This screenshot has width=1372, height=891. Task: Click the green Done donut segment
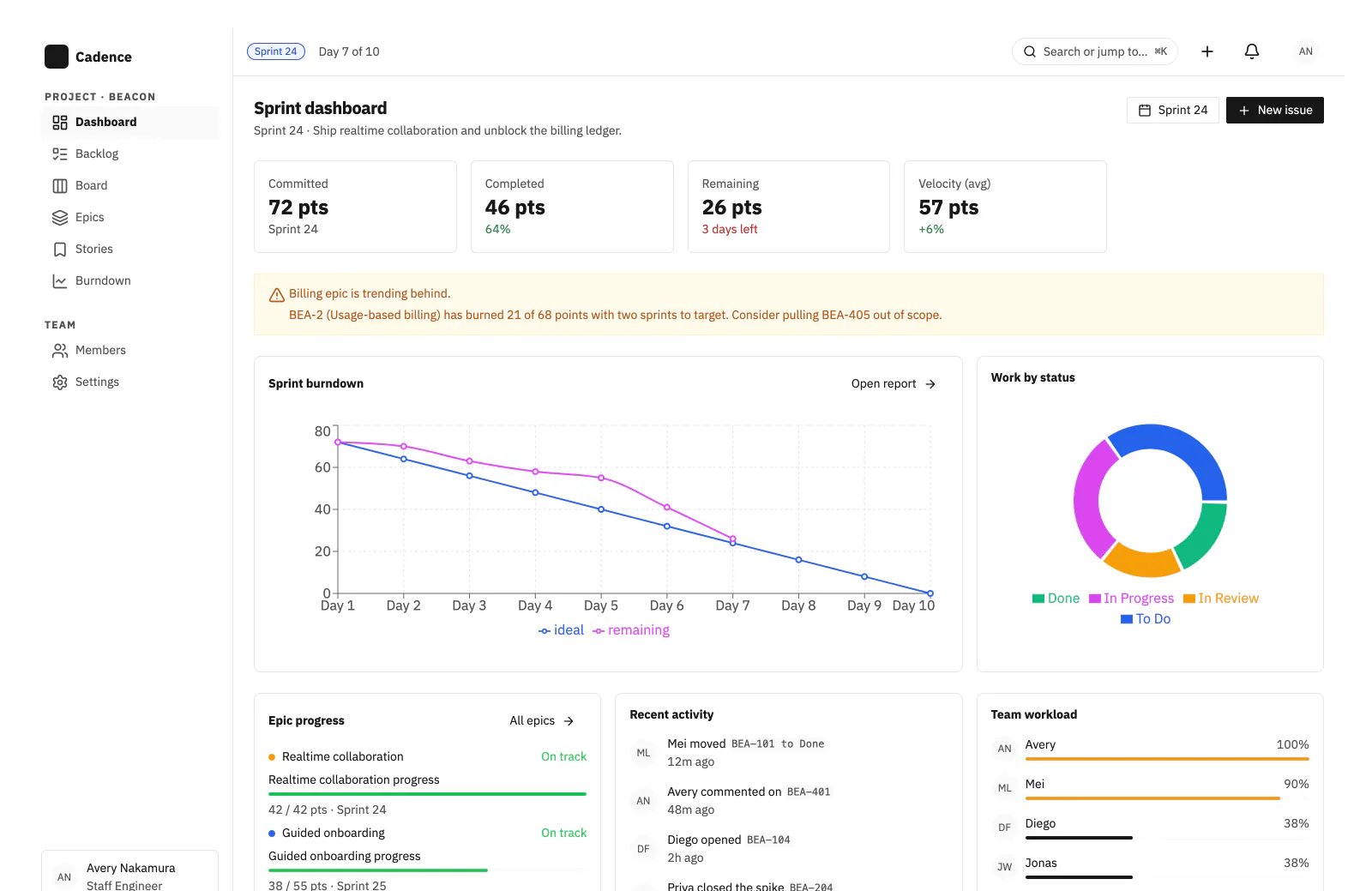point(1206,536)
